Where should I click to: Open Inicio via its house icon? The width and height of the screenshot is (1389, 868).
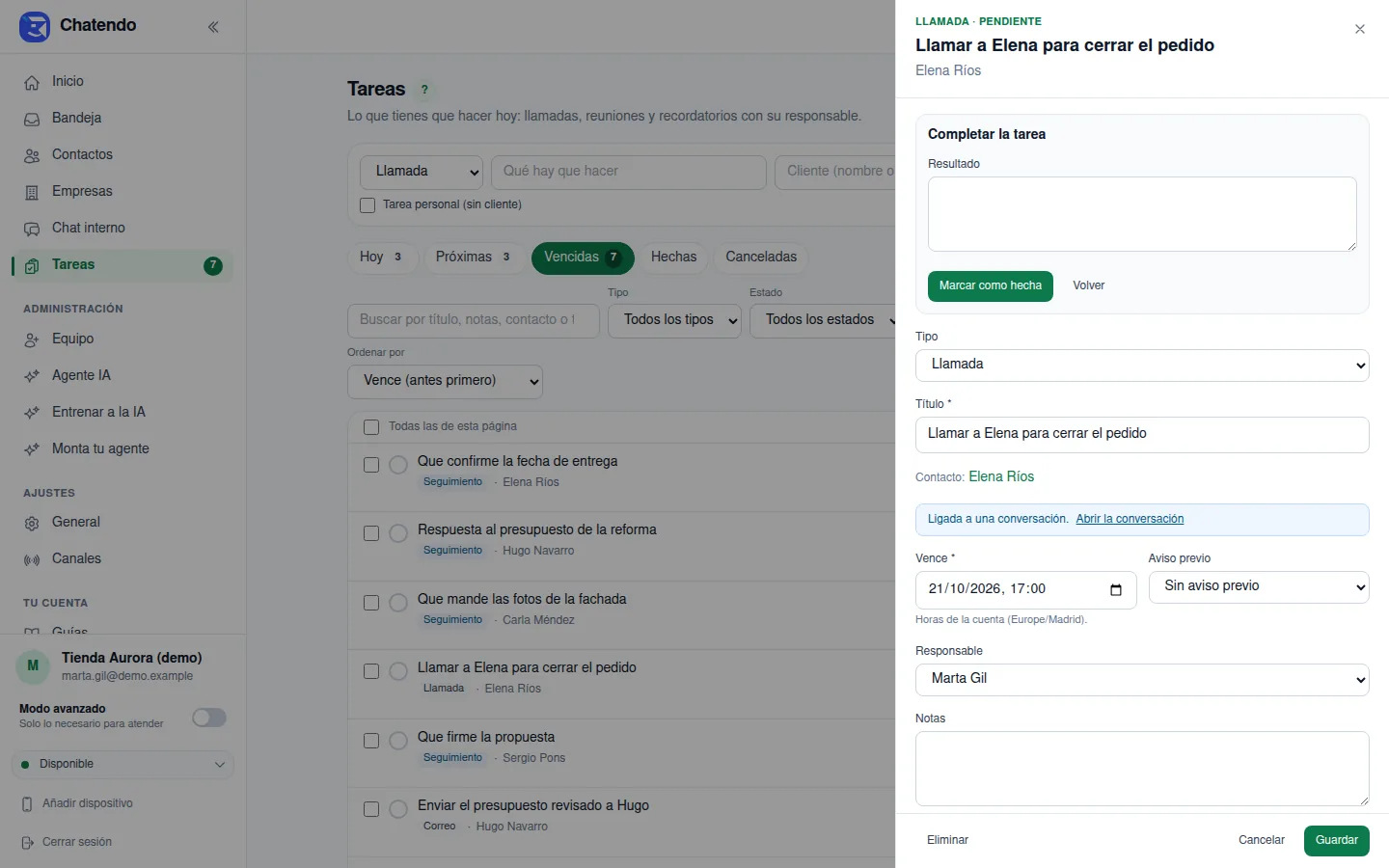pos(32,82)
